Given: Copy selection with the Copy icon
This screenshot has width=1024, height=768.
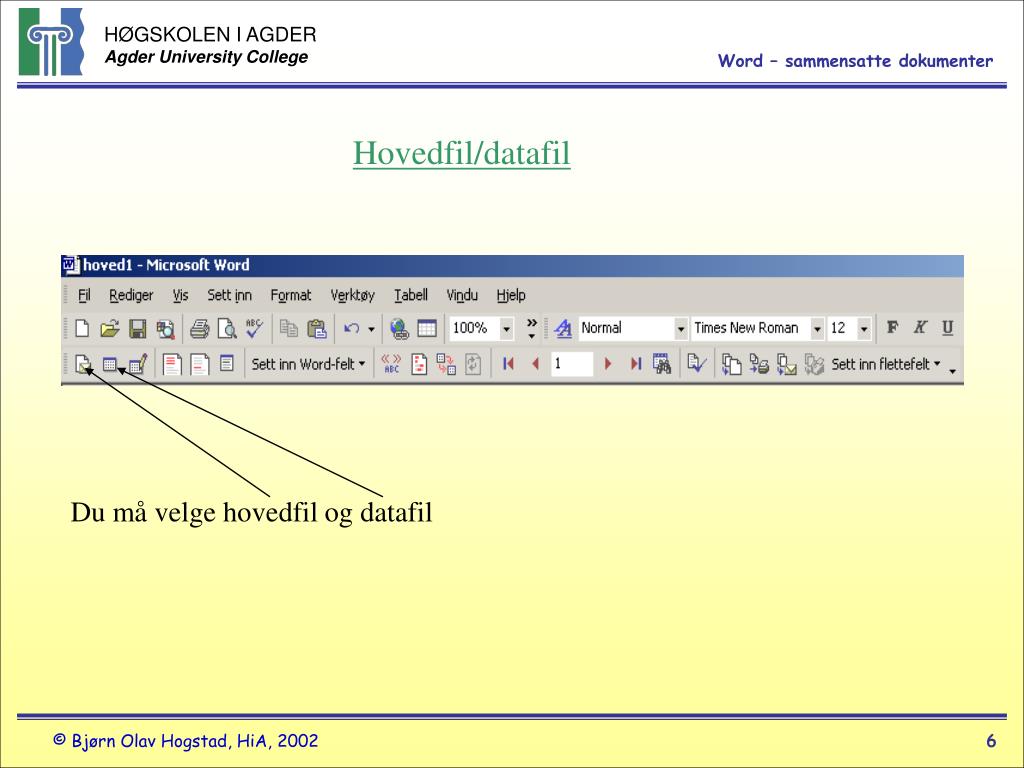Looking at the screenshot, I should point(289,328).
